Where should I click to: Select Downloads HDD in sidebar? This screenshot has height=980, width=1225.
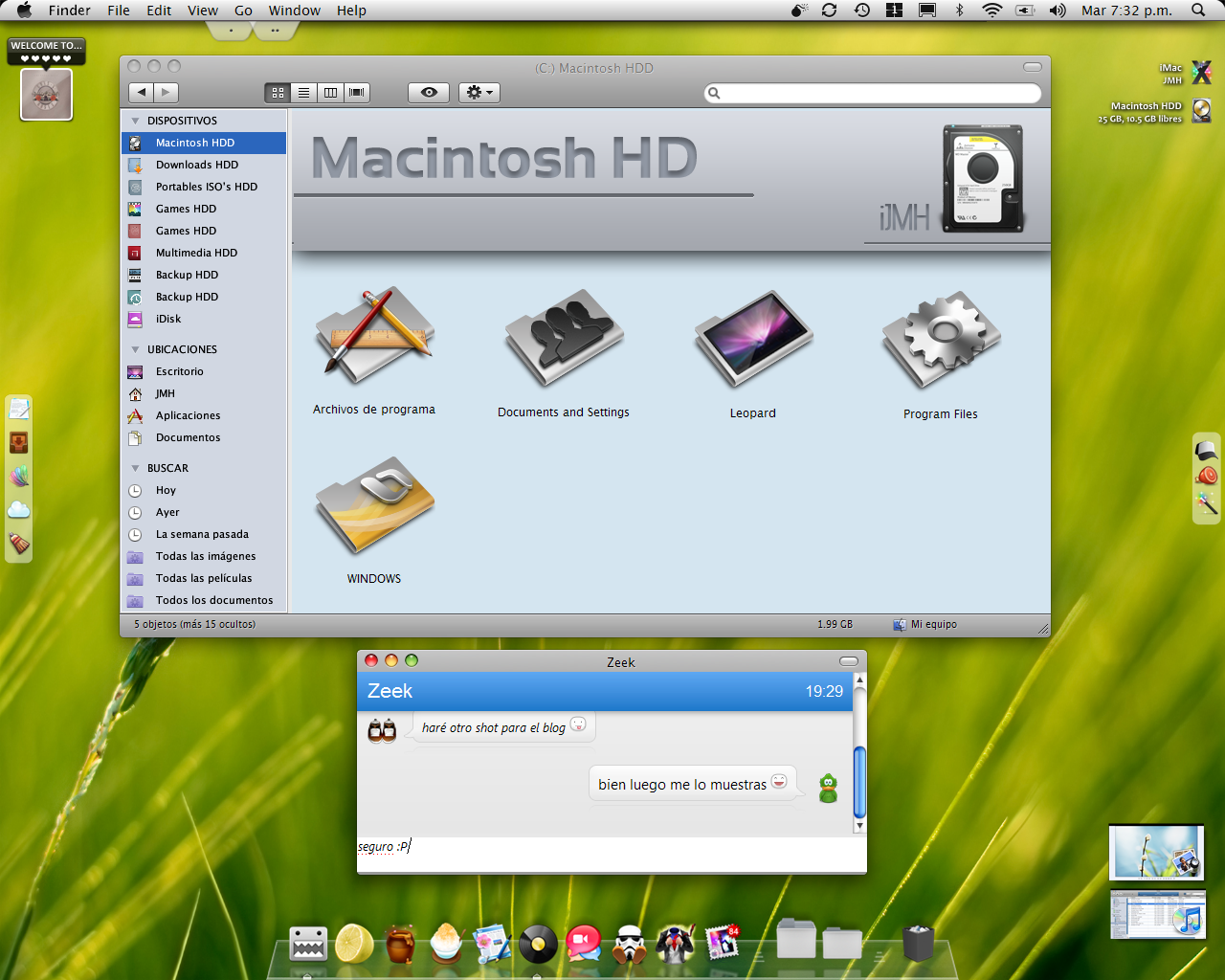(x=204, y=165)
